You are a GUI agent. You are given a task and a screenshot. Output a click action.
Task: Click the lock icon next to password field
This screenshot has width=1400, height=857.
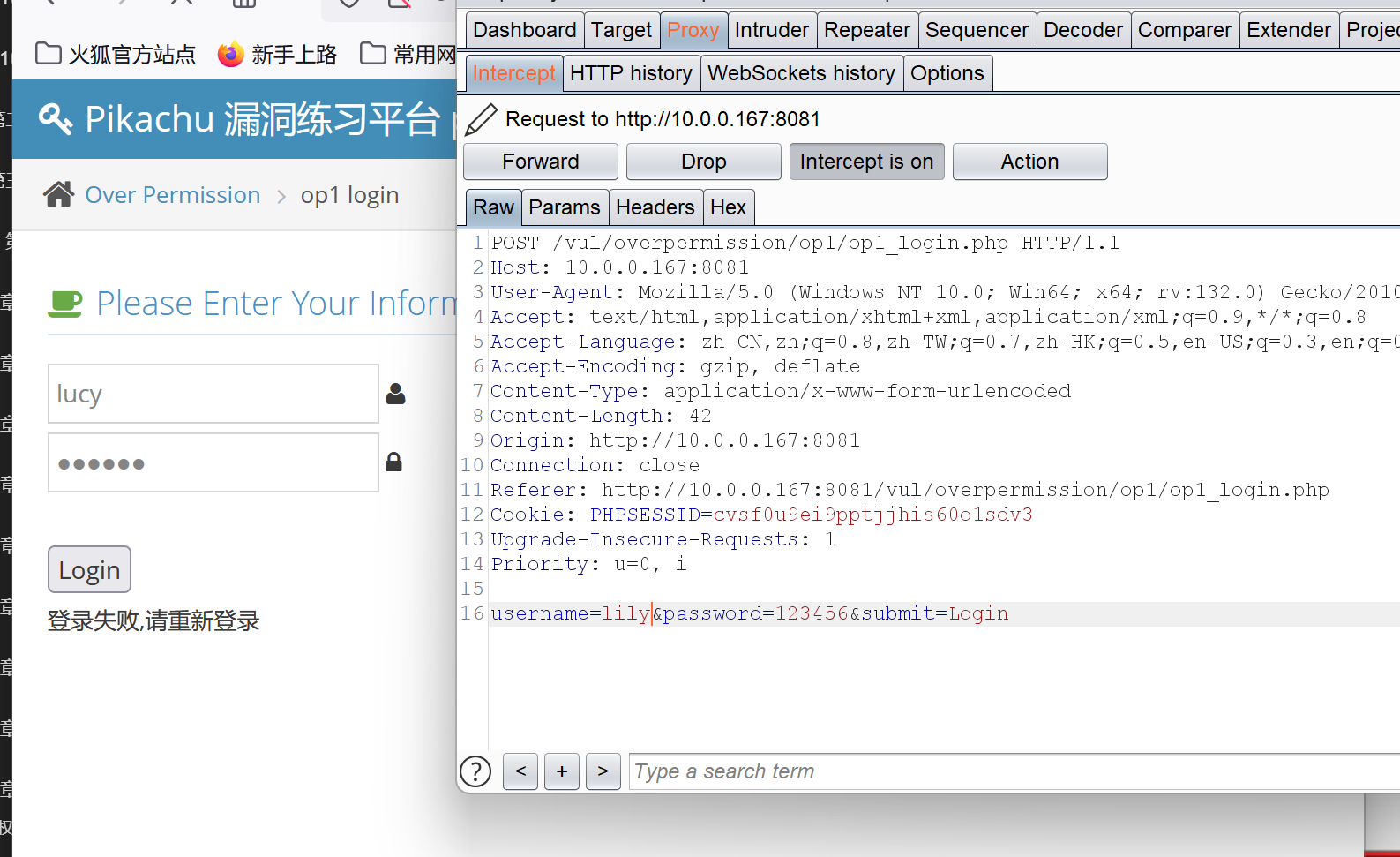click(x=394, y=462)
